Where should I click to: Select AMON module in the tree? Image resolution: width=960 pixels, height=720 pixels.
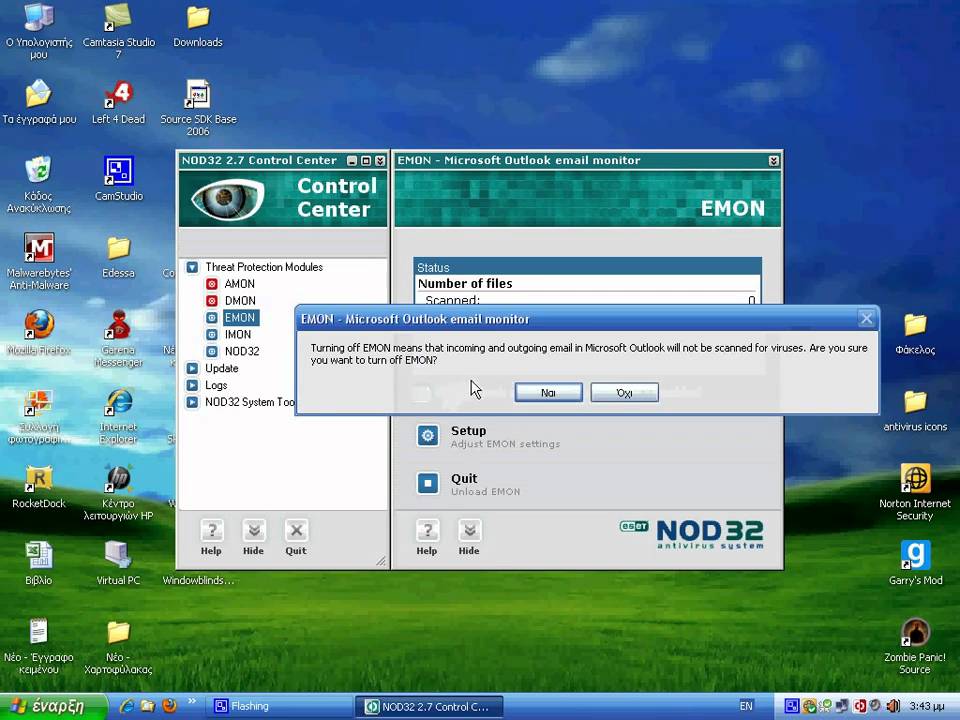pos(239,284)
